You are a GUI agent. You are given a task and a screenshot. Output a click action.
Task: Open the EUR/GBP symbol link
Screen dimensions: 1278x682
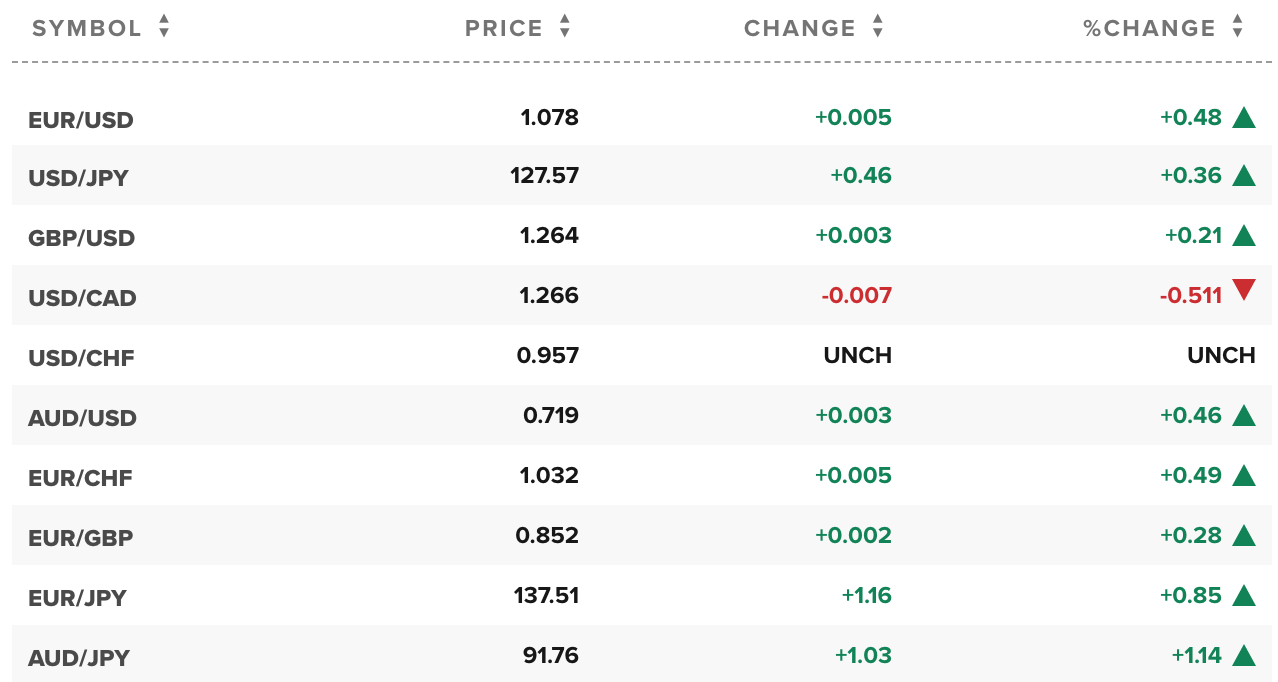(81, 538)
